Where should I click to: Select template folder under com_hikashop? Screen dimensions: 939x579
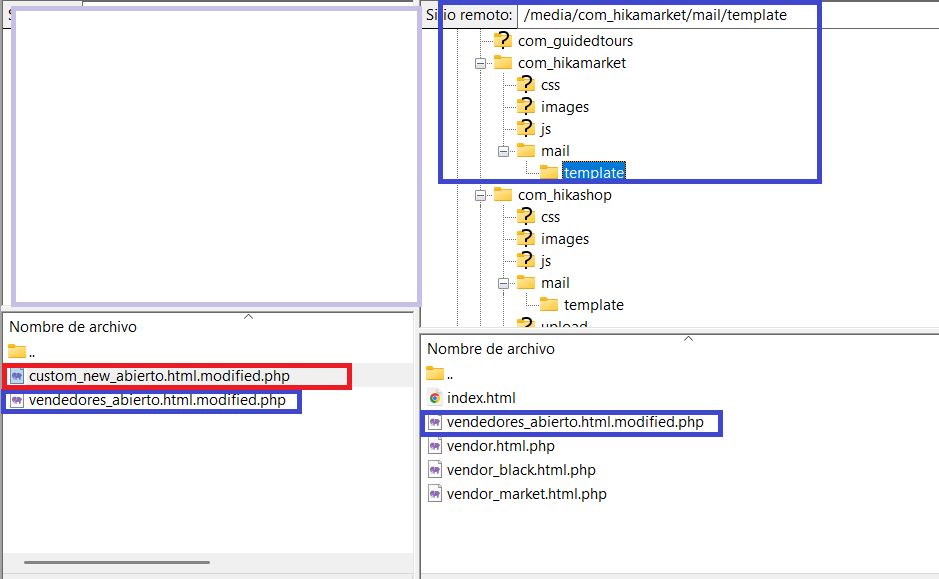tap(593, 305)
